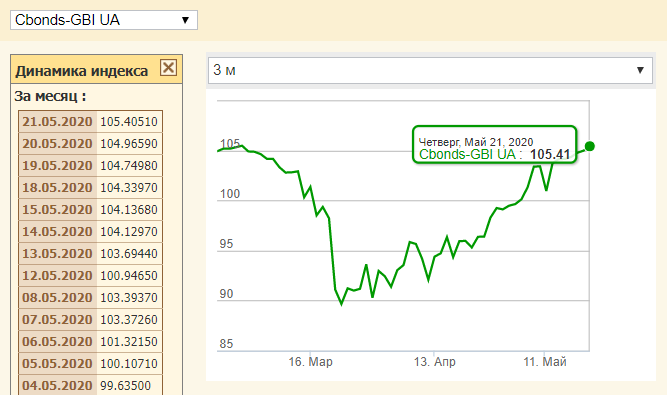Click the 16. Мар axis label
668x395 pixels.
310,362
